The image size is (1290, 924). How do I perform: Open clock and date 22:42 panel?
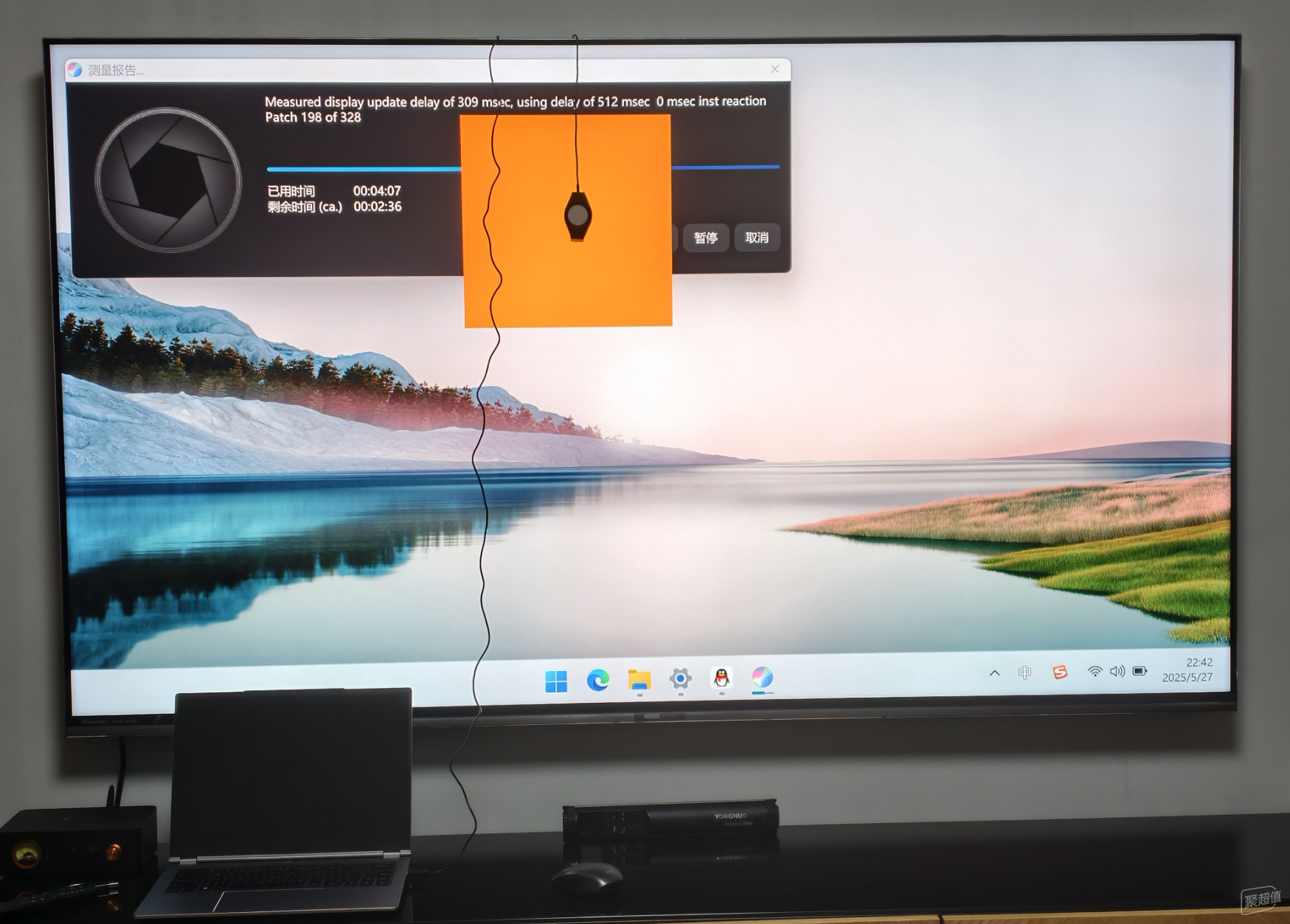coord(1187,670)
